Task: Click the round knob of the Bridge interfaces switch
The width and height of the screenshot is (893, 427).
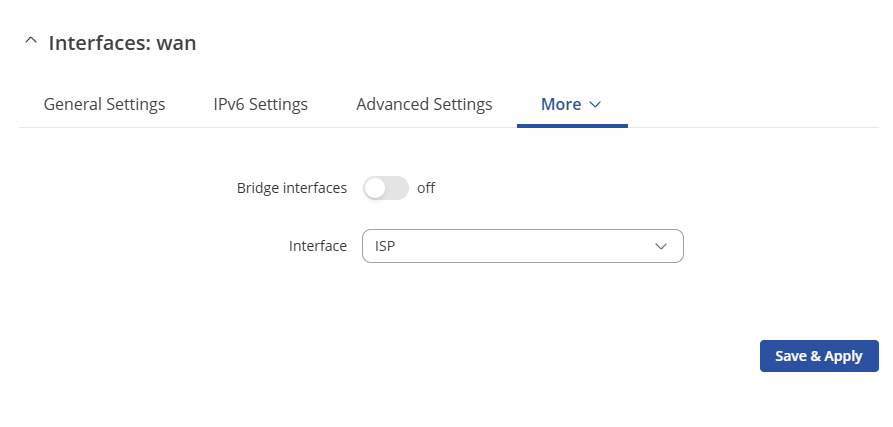Action: click(375, 188)
